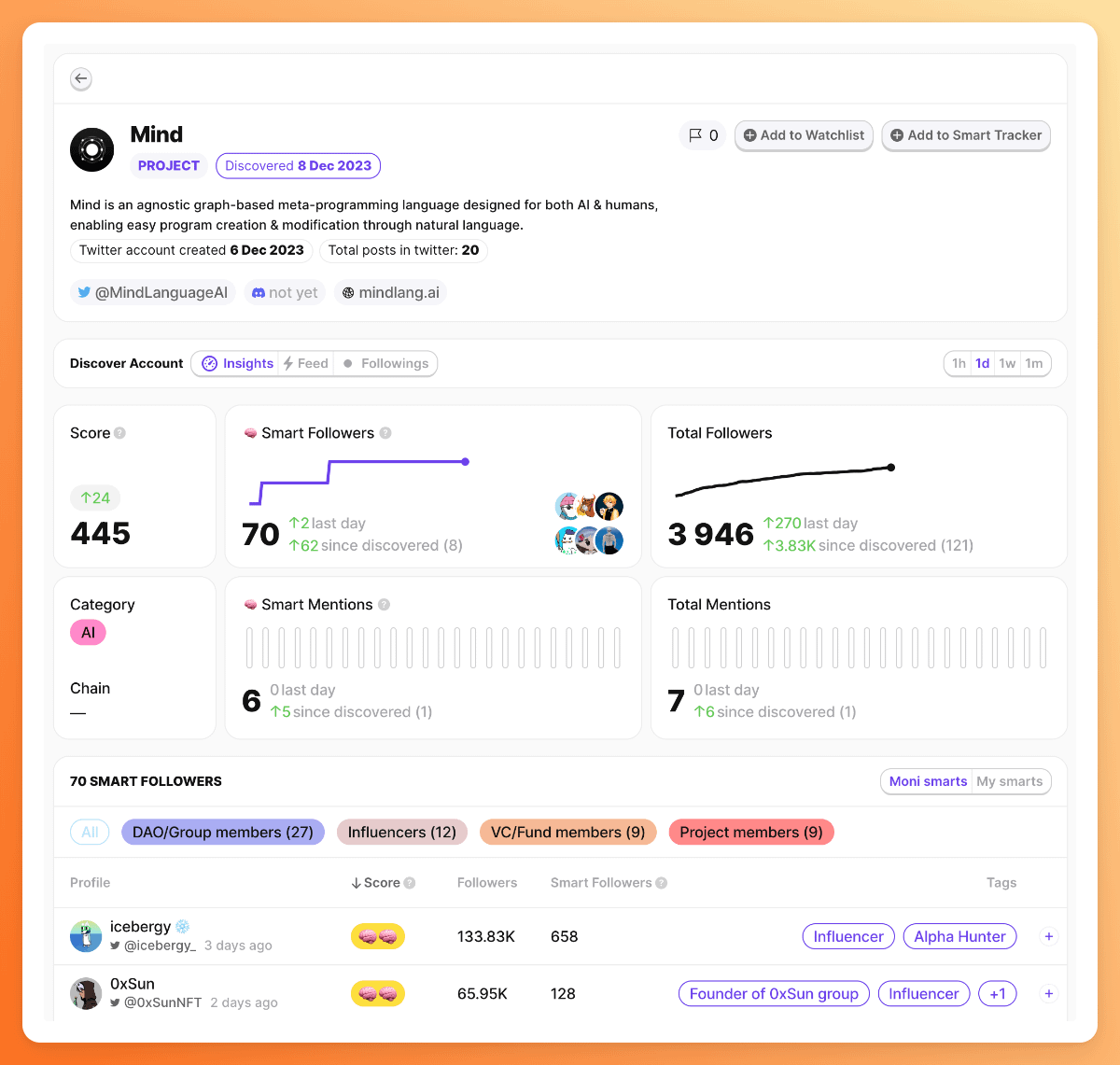This screenshot has height=1065, width=1120.
Task: Click the Twitter bird next to @0xSunNFT
Action: [x=116, y=1002]
